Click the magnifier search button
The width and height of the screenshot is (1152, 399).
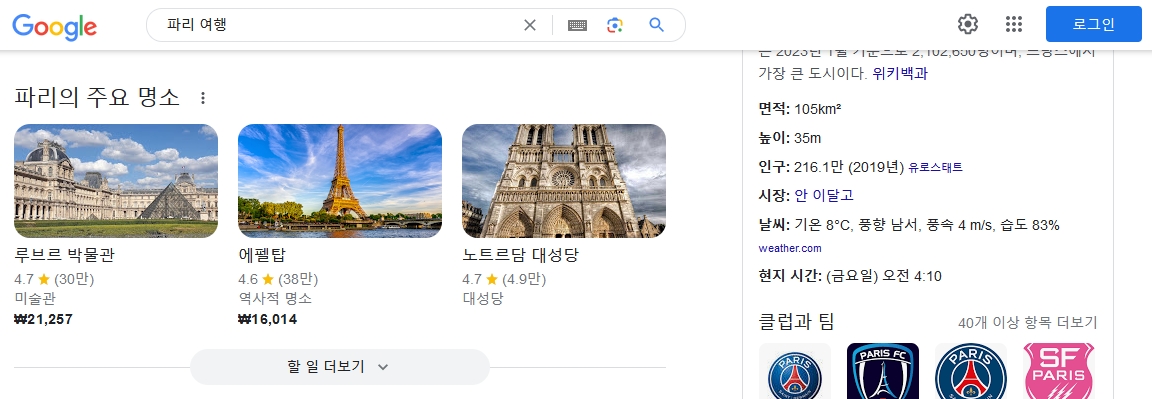[x=657, y=25]
